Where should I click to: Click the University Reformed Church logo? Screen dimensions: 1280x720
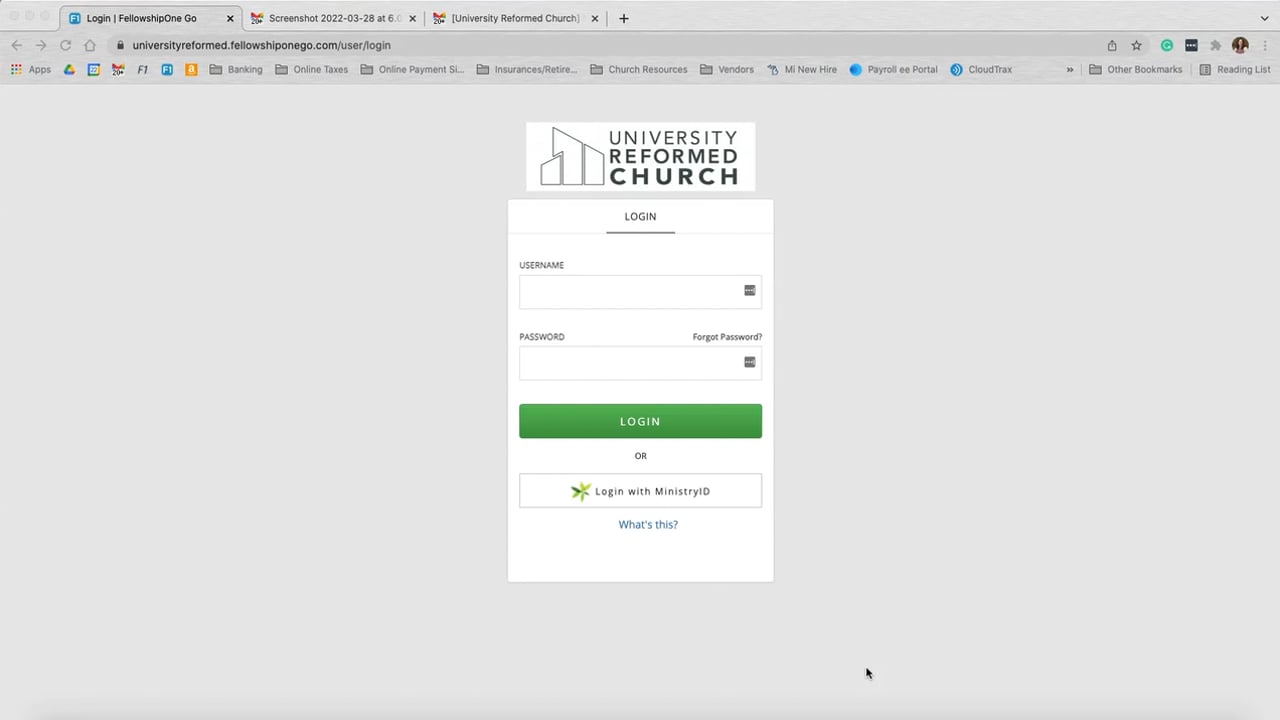click(x=641, y=157)
